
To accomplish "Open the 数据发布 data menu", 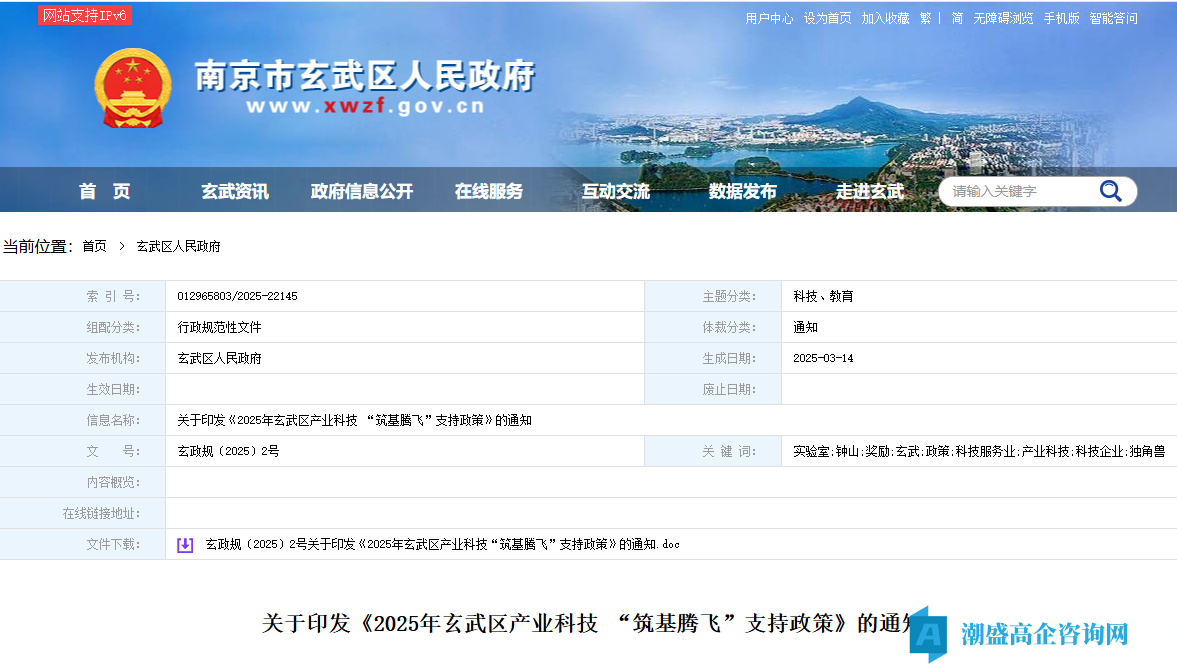I will (741, 191).
